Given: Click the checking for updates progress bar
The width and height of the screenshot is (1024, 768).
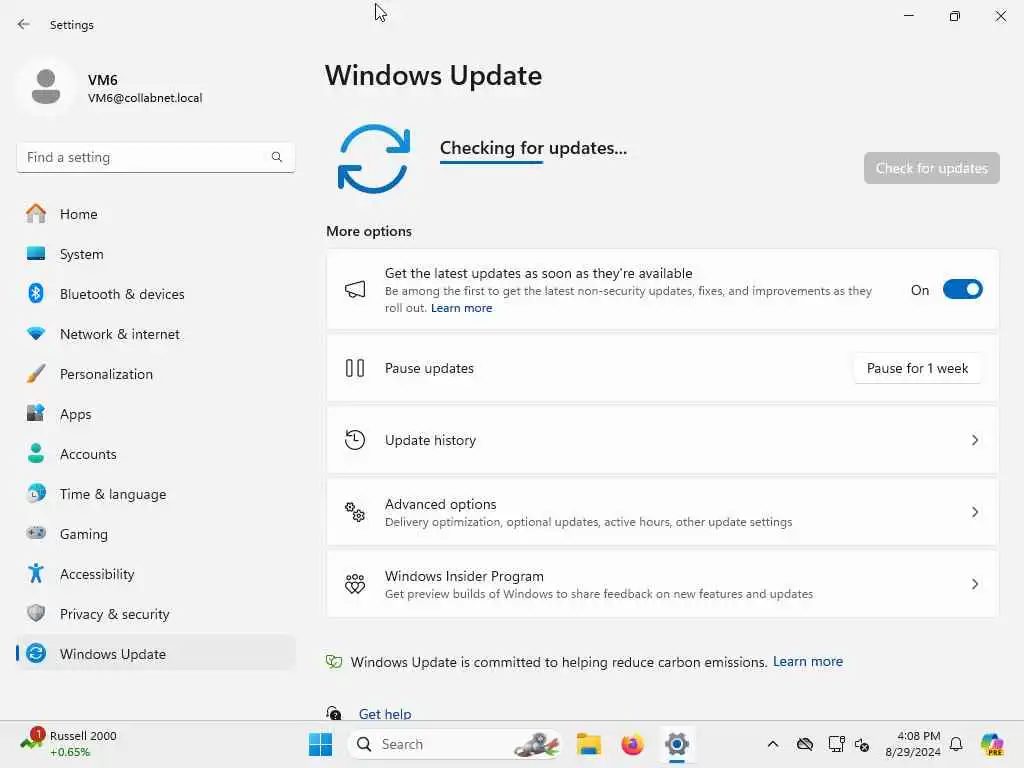Looking at the screenshot, I should click(x=491, y=162).
